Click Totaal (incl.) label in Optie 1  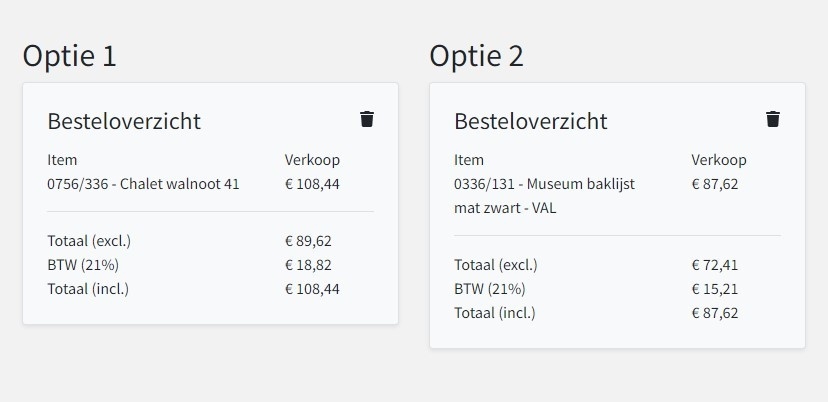(88, 289)
